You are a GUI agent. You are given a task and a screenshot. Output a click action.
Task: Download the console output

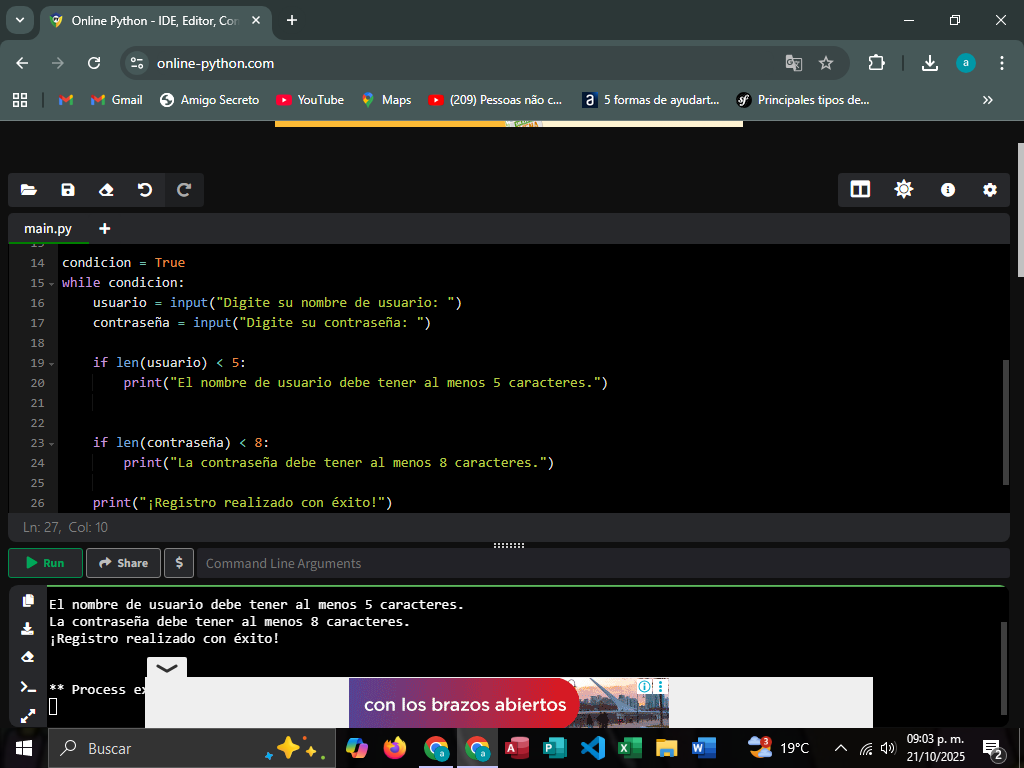(28, 629)
